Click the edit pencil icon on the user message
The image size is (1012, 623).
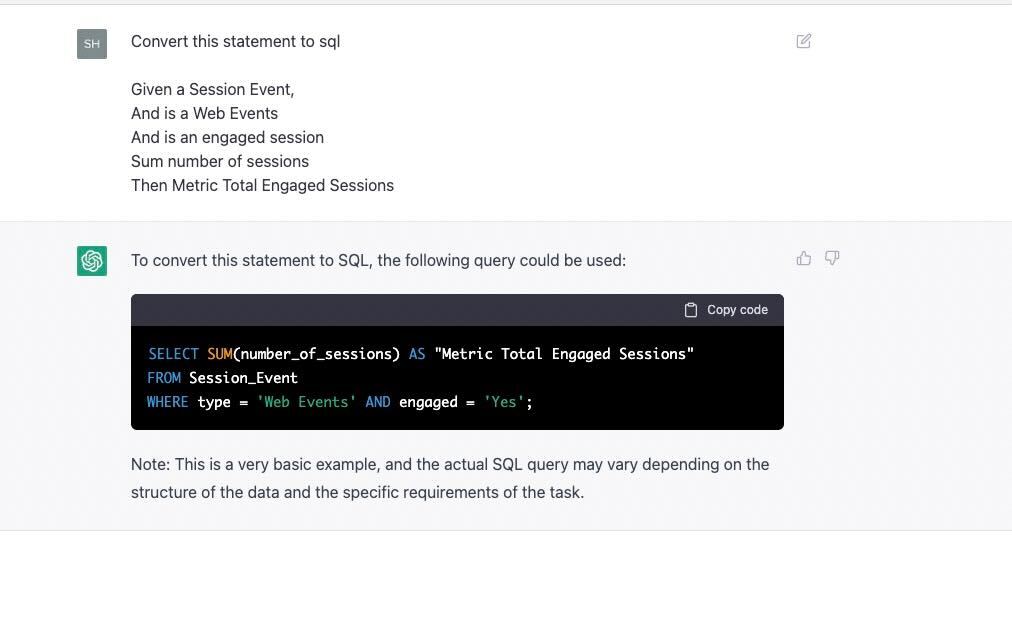click(803, 41)
